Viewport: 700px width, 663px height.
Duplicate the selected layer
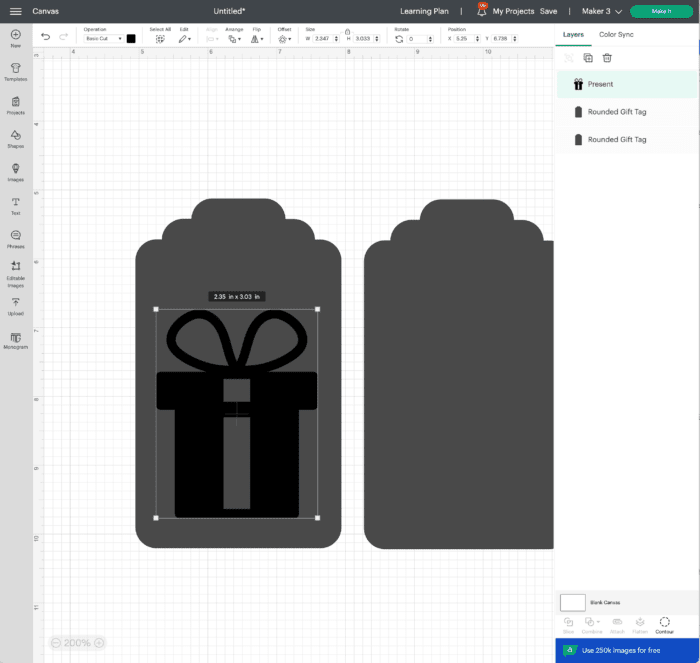pyautogui.click(x=588, y=58)
